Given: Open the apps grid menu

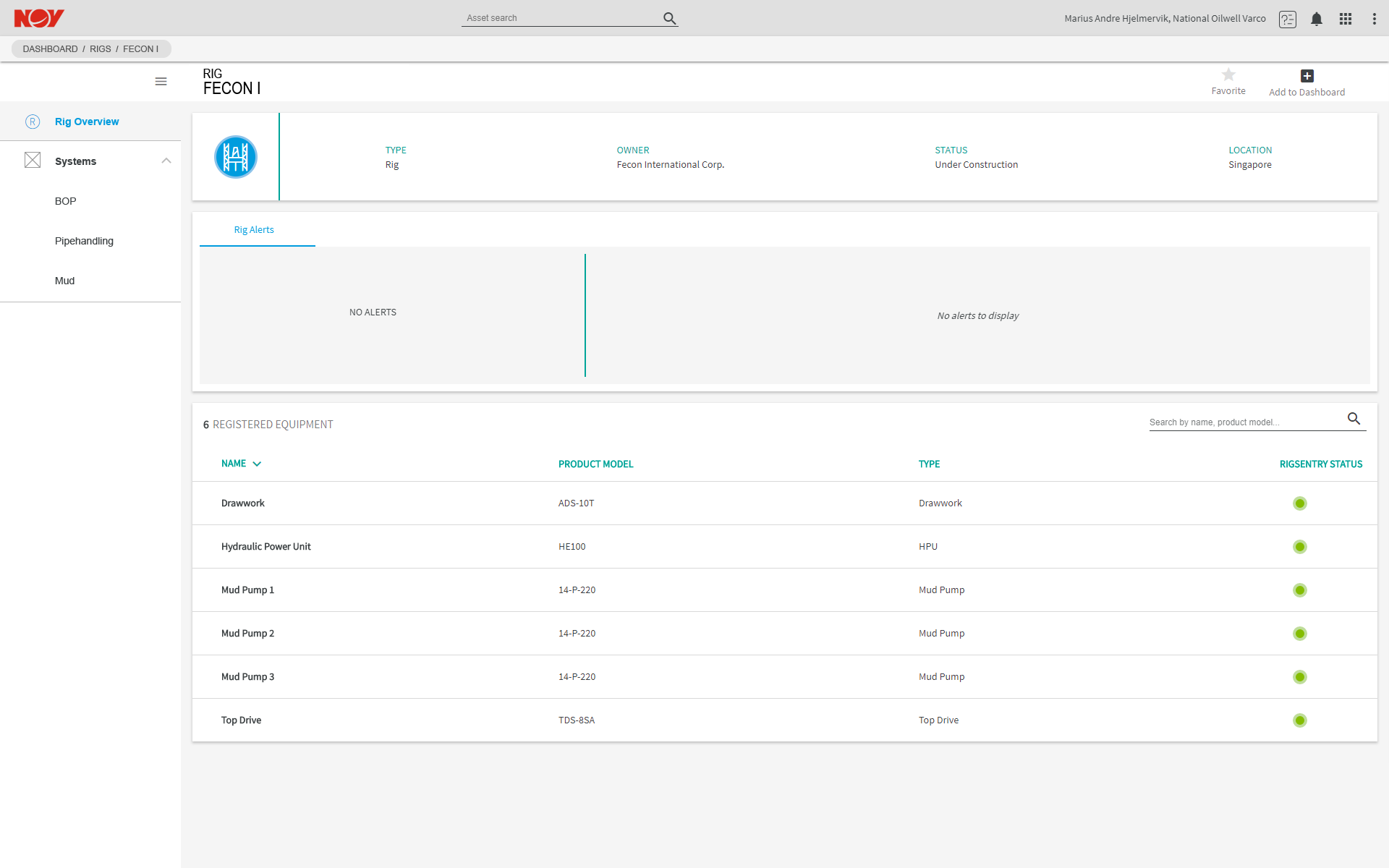Looking at the screenshot, I should click(1346, 19).
